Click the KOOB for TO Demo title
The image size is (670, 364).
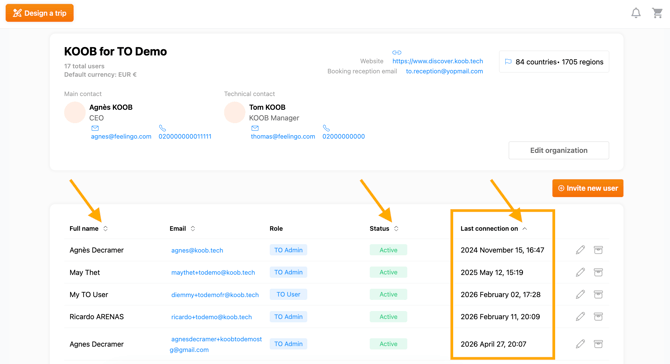tap(115, 52)
